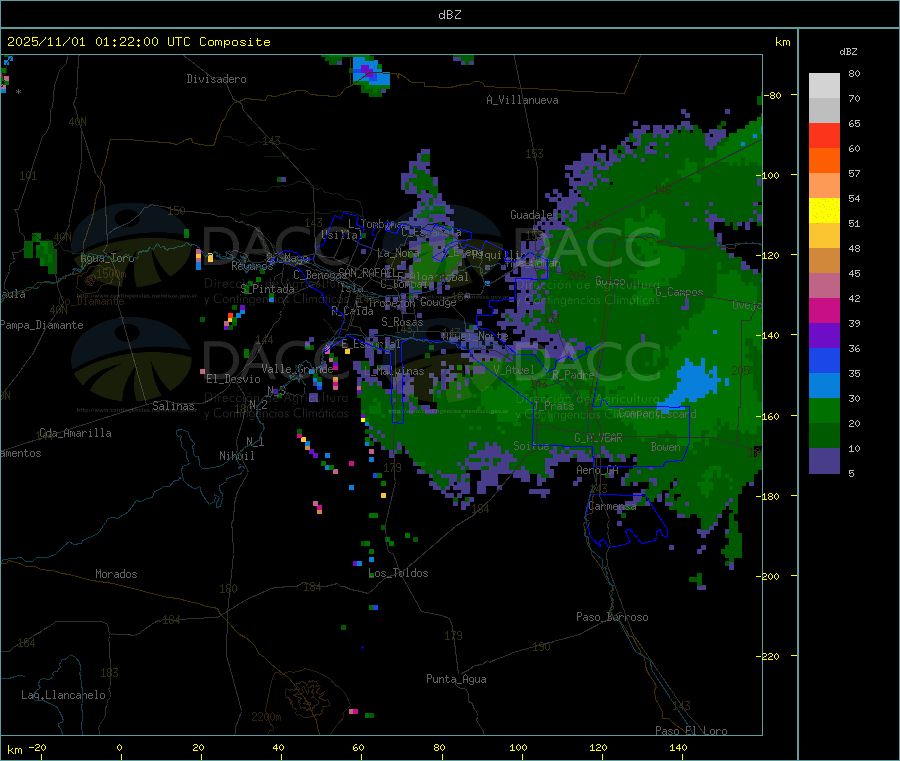Click the Los_Toldos map label
This screenshot has height=761, width=900.
click(x=398, y=573)
